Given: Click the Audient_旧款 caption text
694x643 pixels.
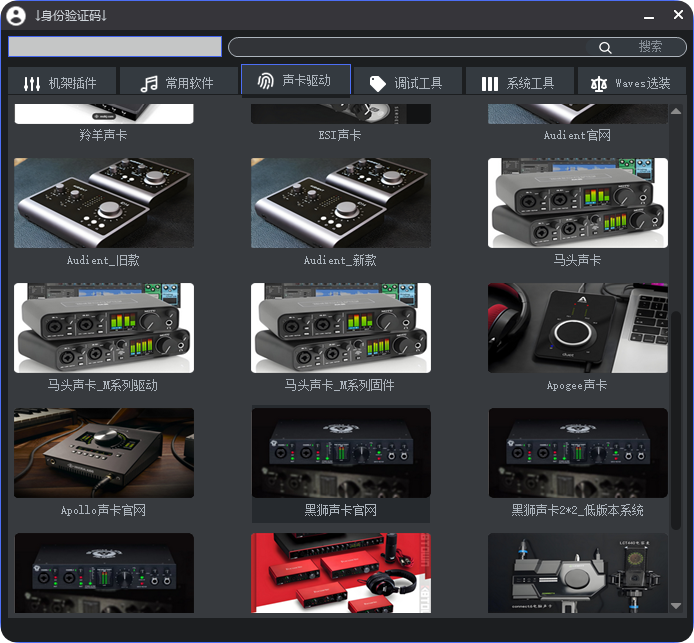Looking at the screenshot, I should click(x=103, y=260).
